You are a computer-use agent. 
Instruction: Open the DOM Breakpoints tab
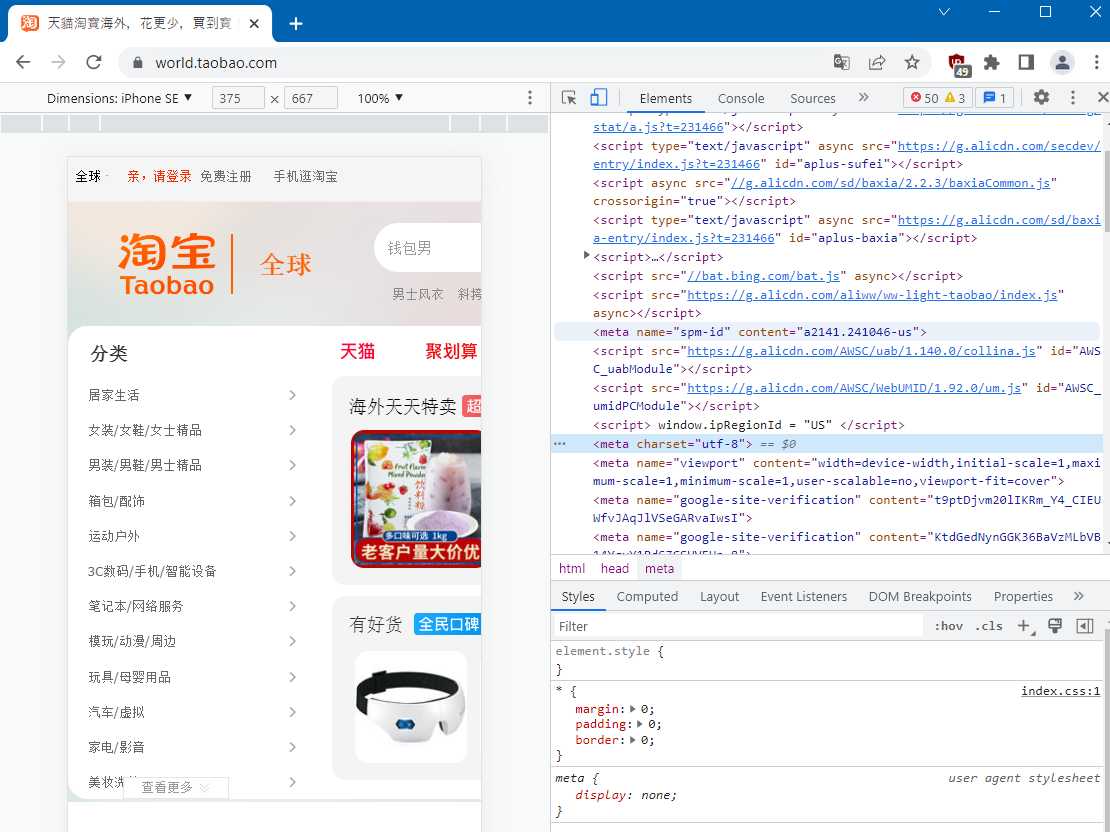(920, 596)
